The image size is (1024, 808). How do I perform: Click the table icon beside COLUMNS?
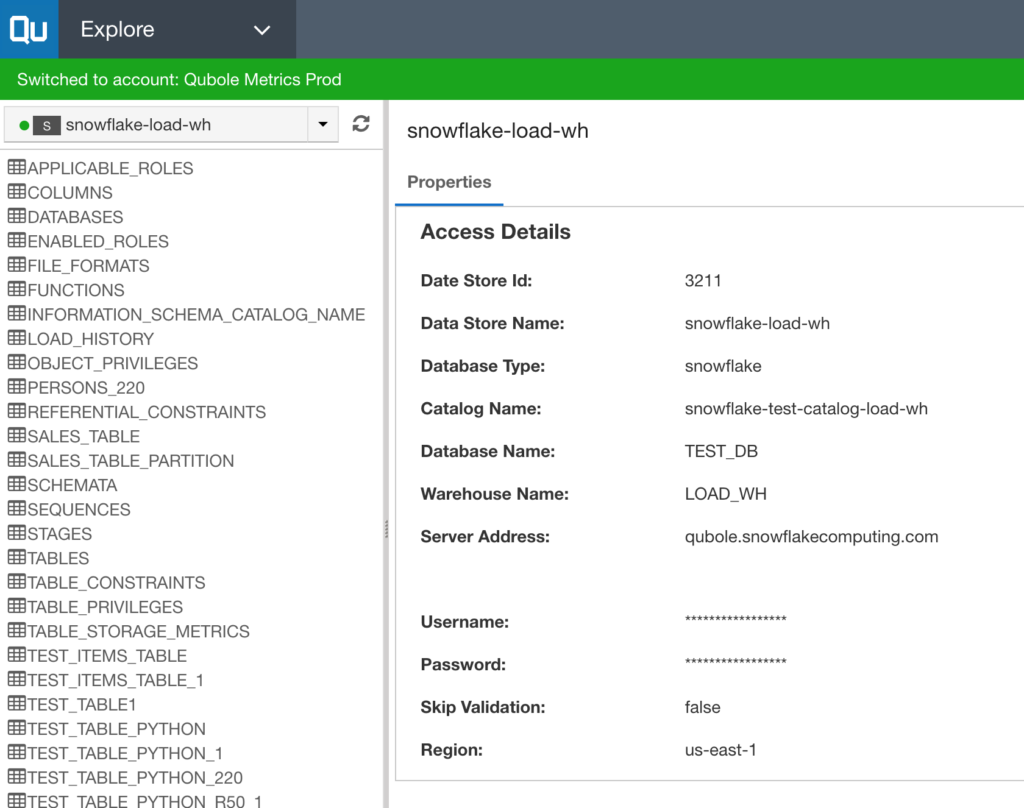[16, 191]
